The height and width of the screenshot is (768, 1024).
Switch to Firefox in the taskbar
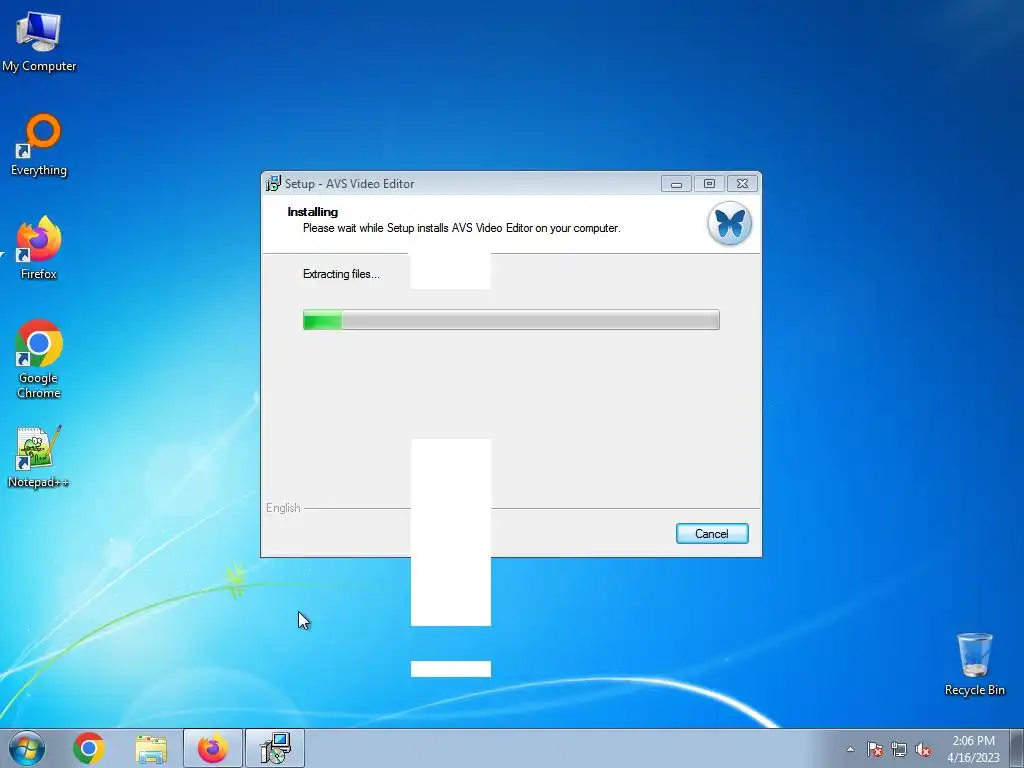[x=213, y=748]
